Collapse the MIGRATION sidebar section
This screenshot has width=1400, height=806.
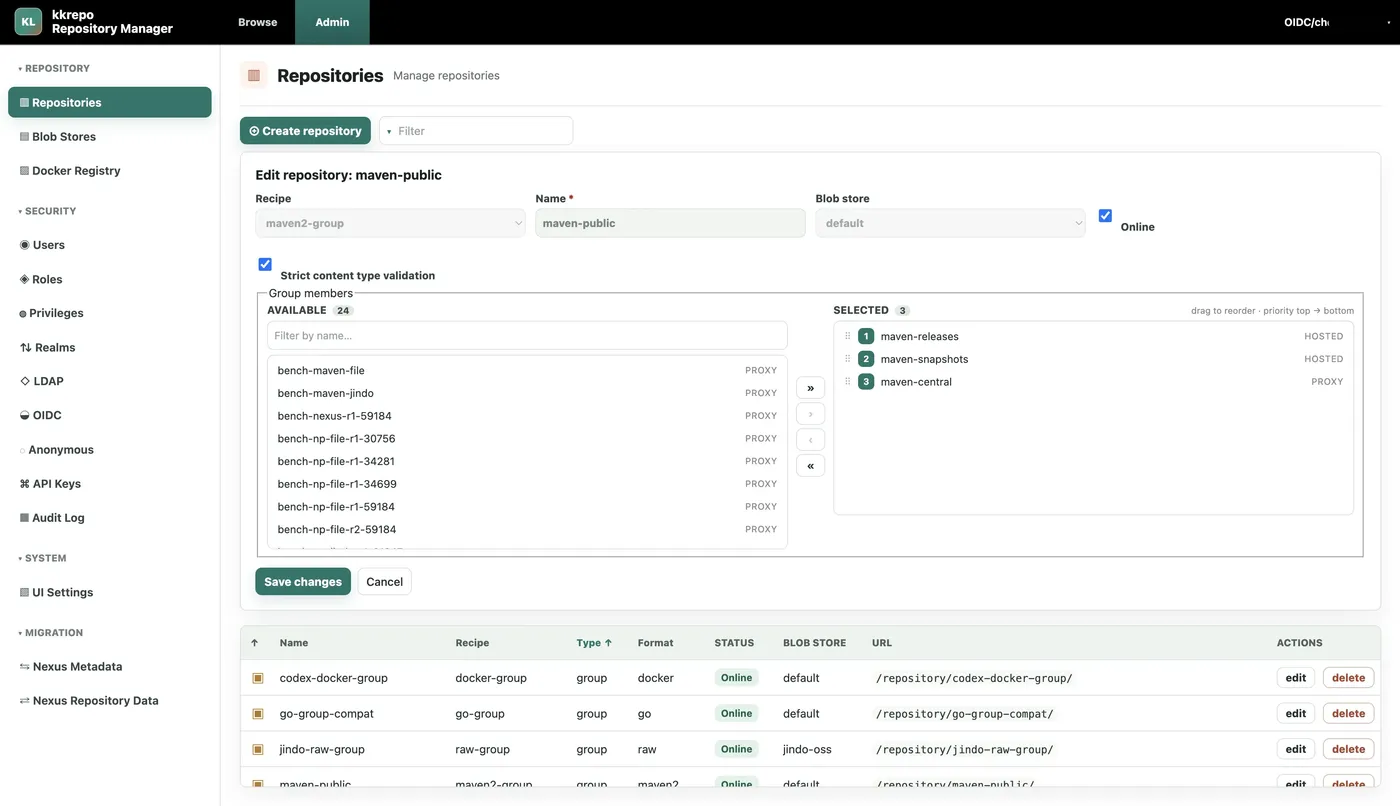pos(50,633)
